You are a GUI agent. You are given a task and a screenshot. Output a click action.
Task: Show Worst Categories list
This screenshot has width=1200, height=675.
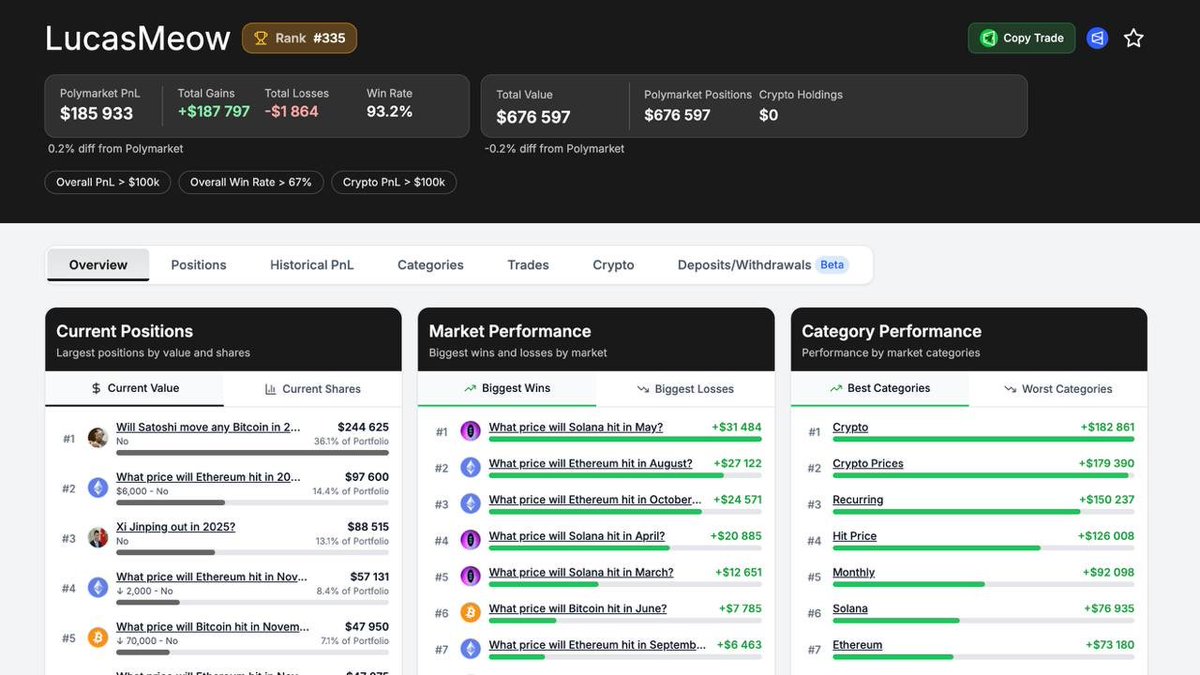1058,389
